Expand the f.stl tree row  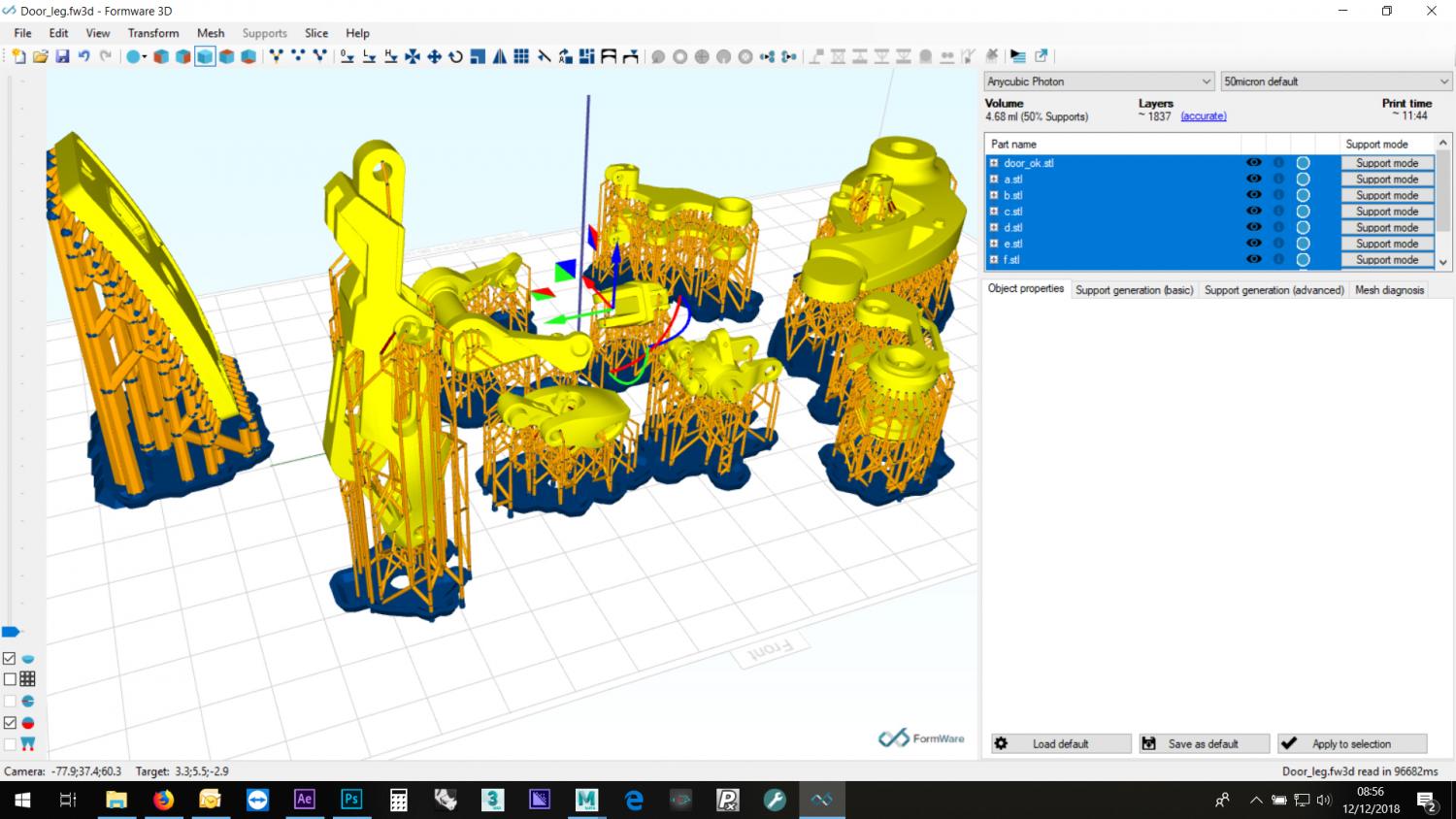pyautogui.click(x=994, y=259)
